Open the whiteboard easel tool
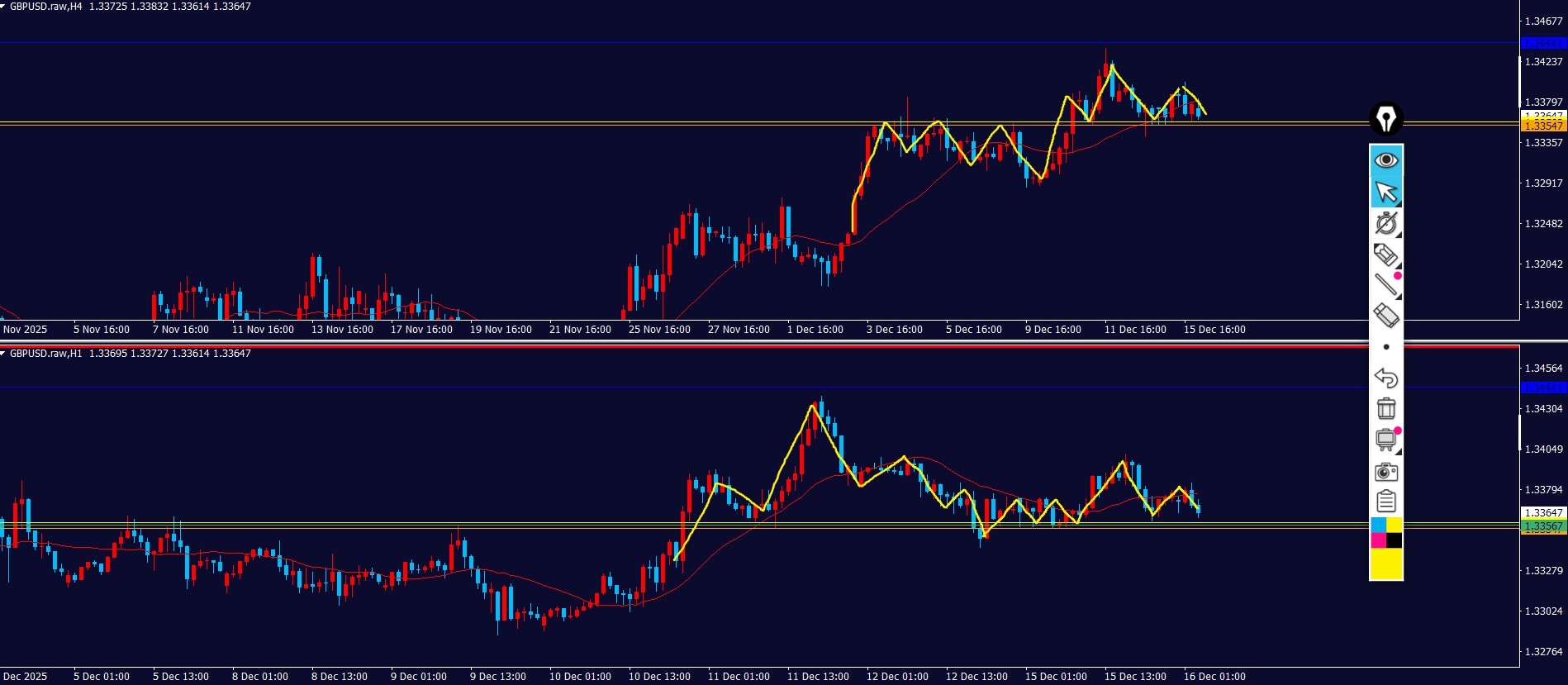The width and height of the screenshot is (1568, 685). [x=1385, y=440]
